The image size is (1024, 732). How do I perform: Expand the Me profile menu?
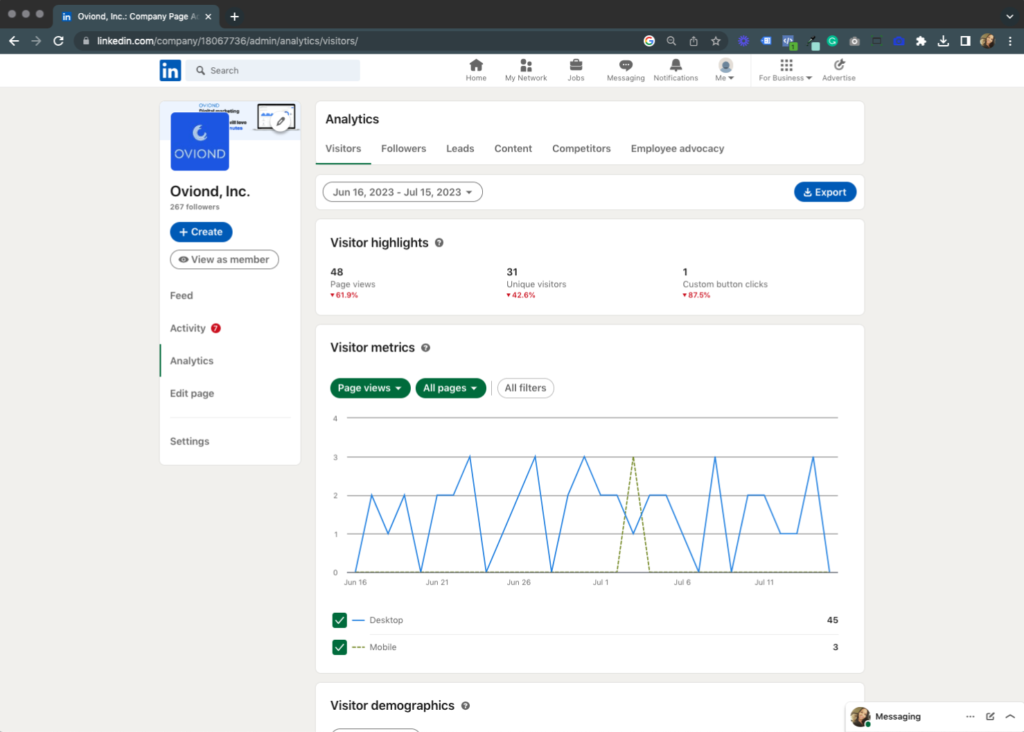click(724, 70)
